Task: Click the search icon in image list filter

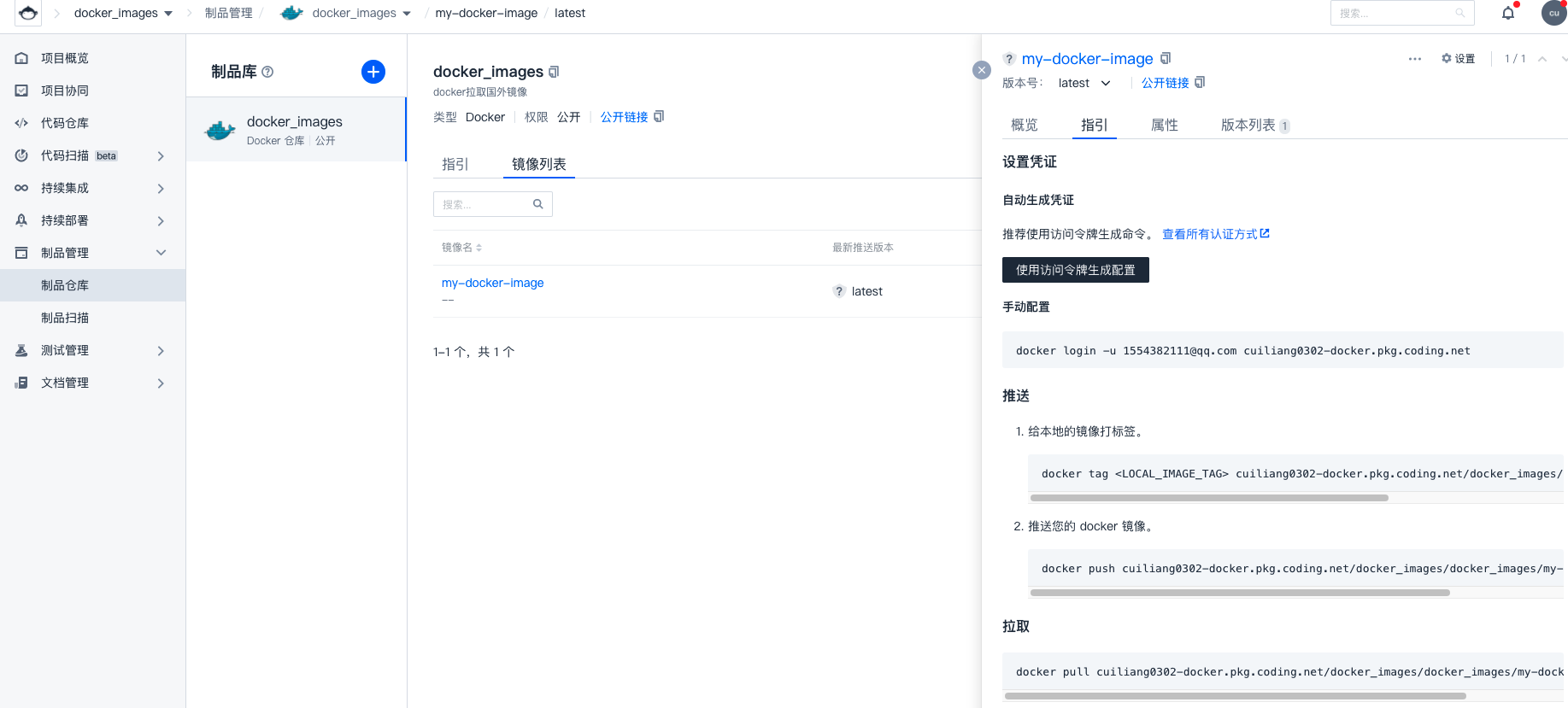Action: pyautogui.click(x=538, y=204)
